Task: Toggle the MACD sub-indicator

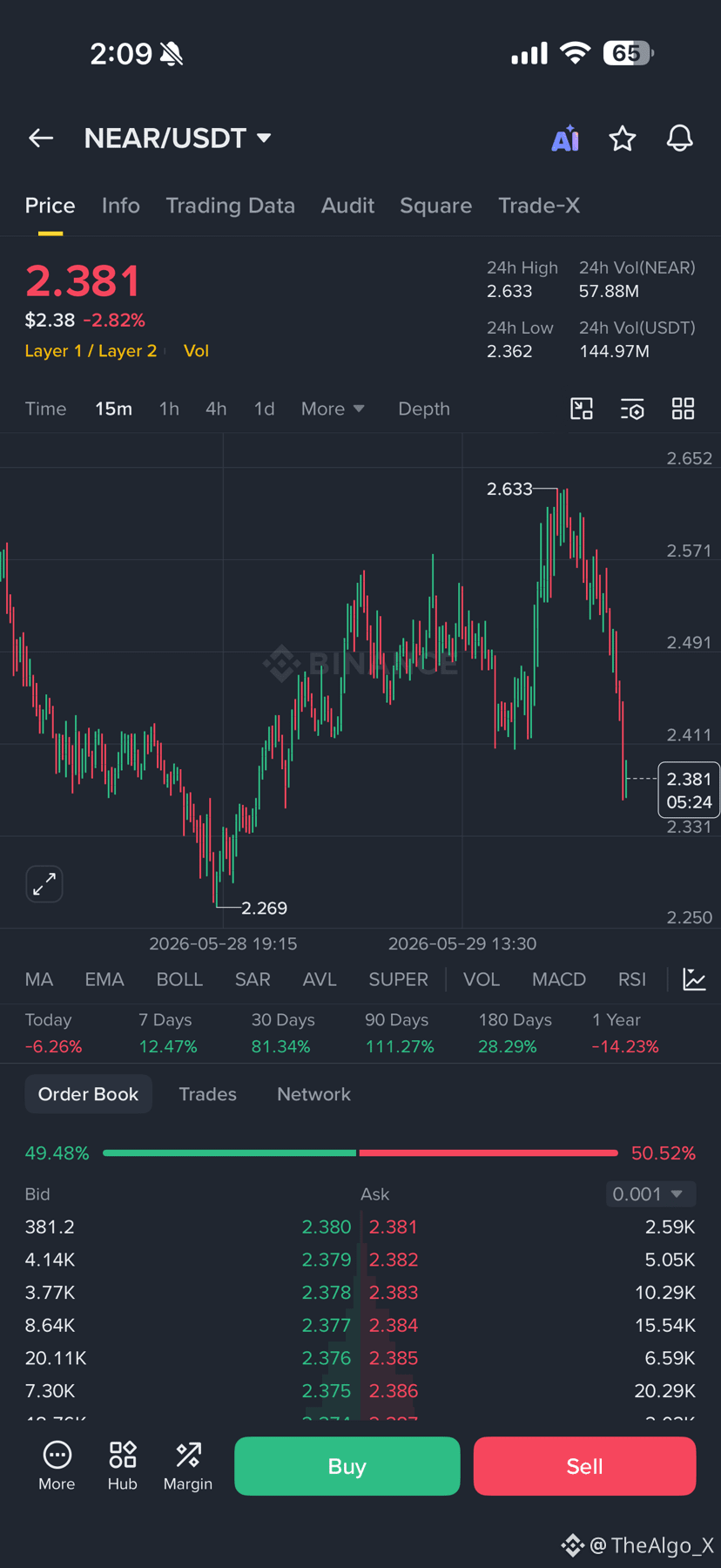Action: tap(559, 979)
